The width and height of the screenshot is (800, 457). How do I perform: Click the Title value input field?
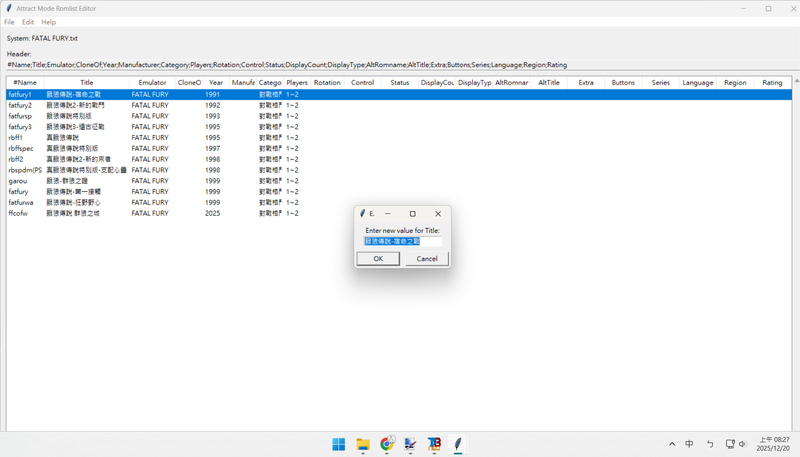tap(403, 241)
